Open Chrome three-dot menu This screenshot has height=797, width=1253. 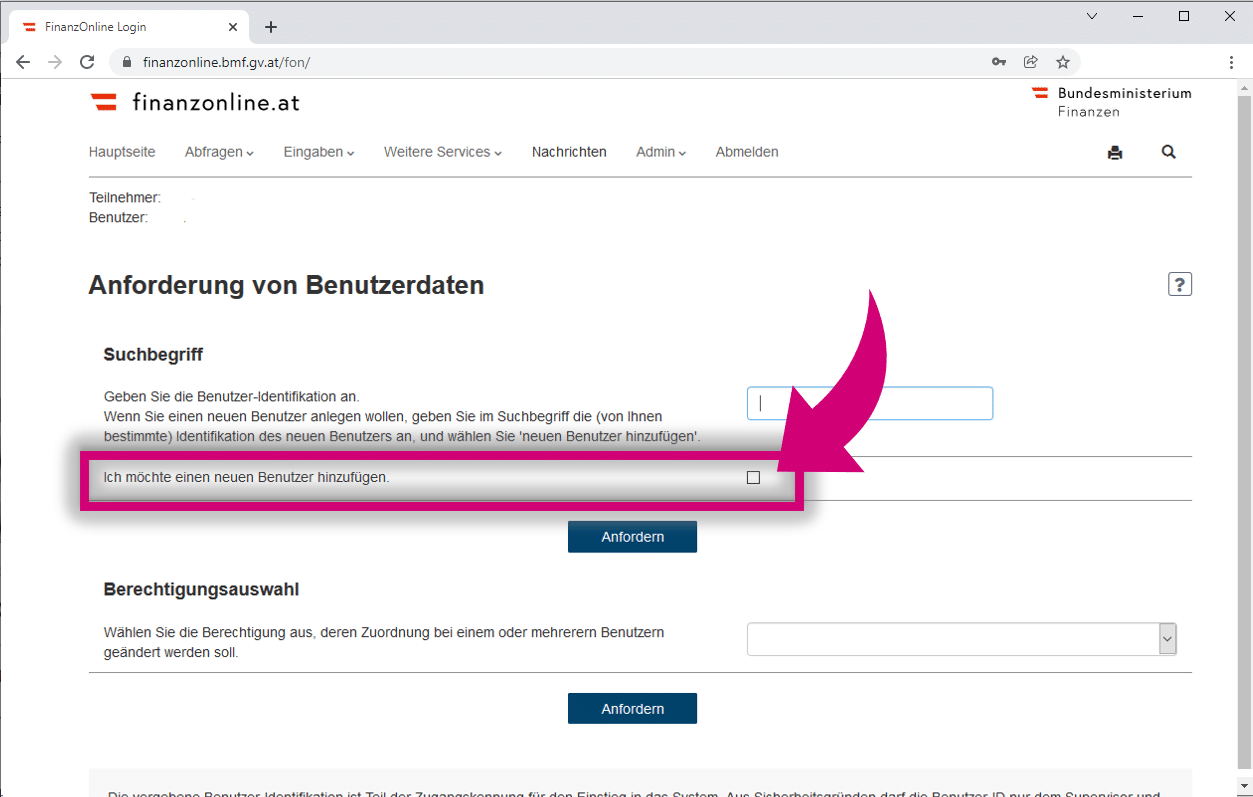pyautogui.click(x=1232, y=62)
